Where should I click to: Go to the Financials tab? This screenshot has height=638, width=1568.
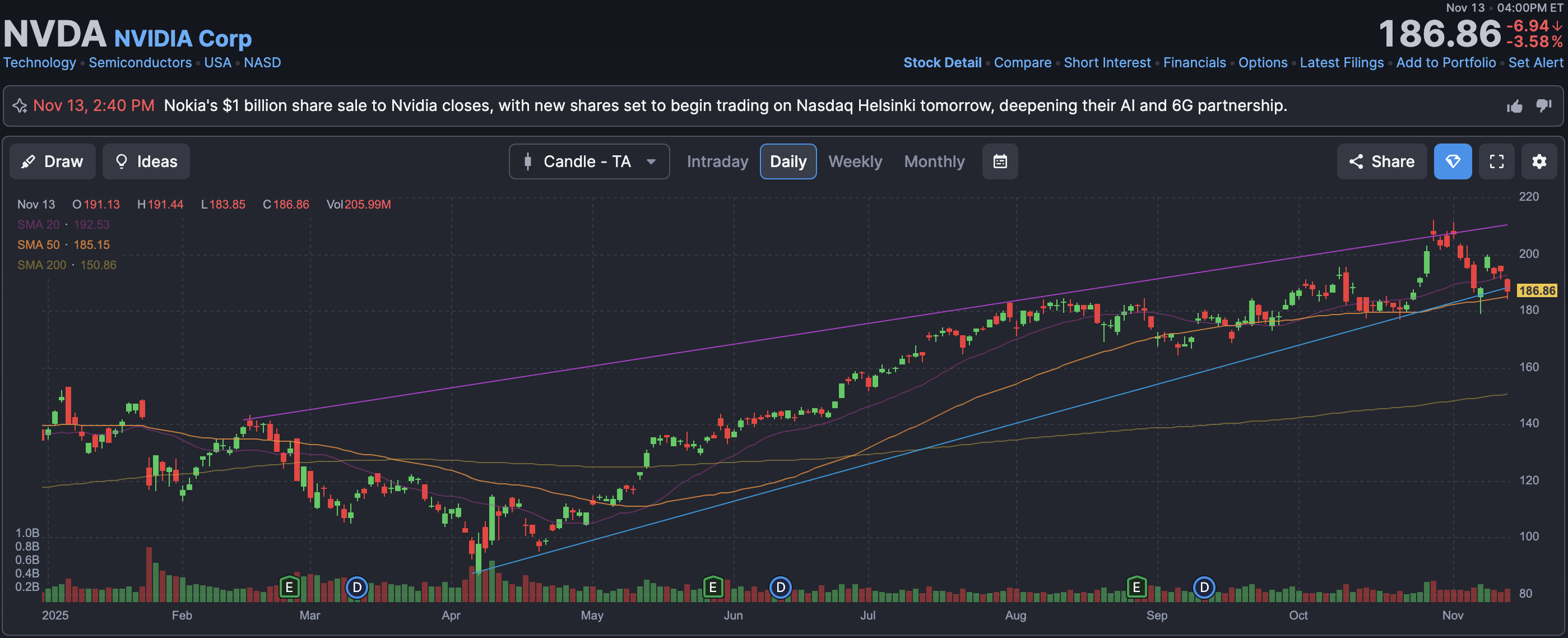[1194, 63]
